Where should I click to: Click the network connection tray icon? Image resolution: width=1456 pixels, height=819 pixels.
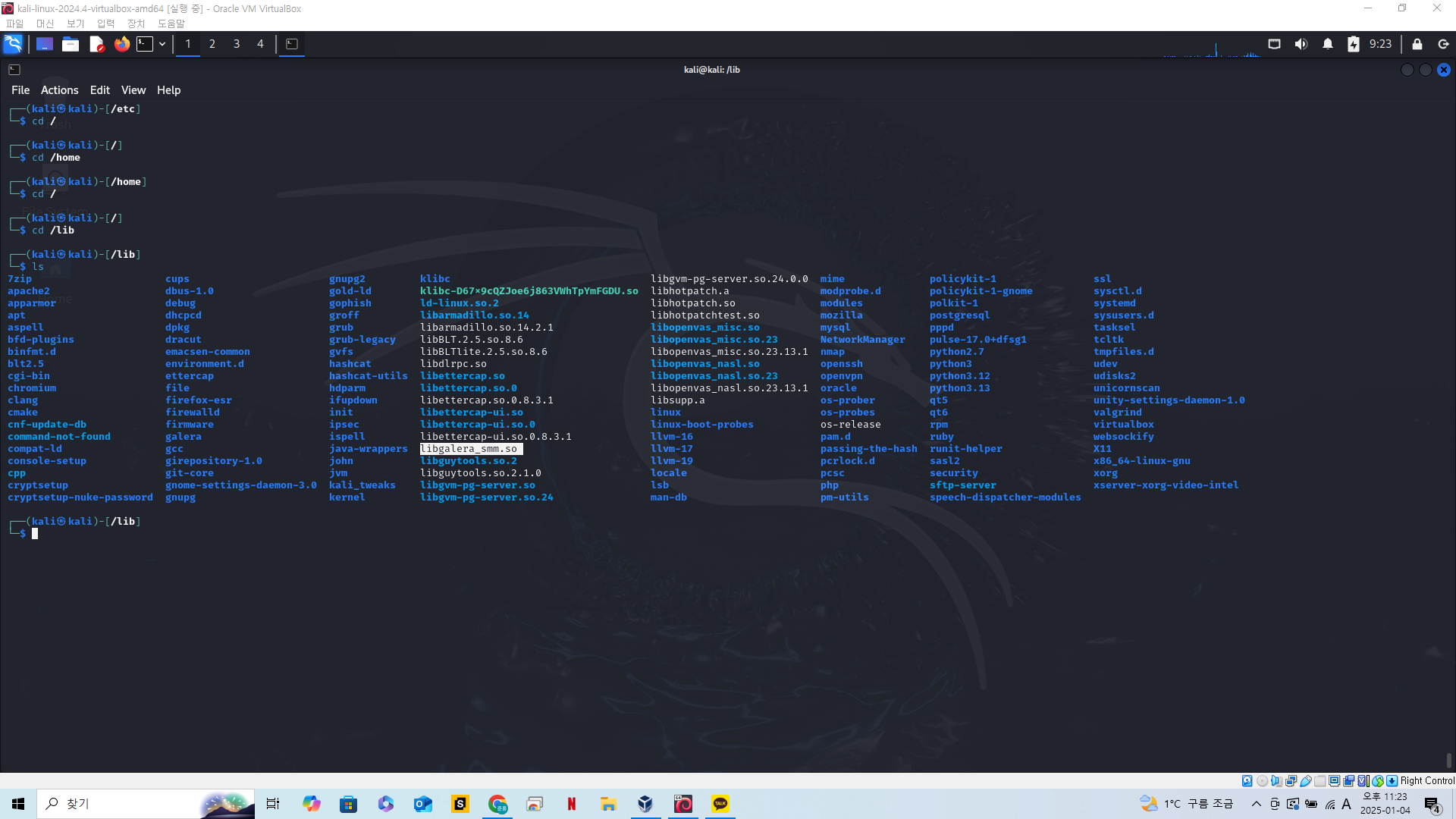coord(1274,44)
